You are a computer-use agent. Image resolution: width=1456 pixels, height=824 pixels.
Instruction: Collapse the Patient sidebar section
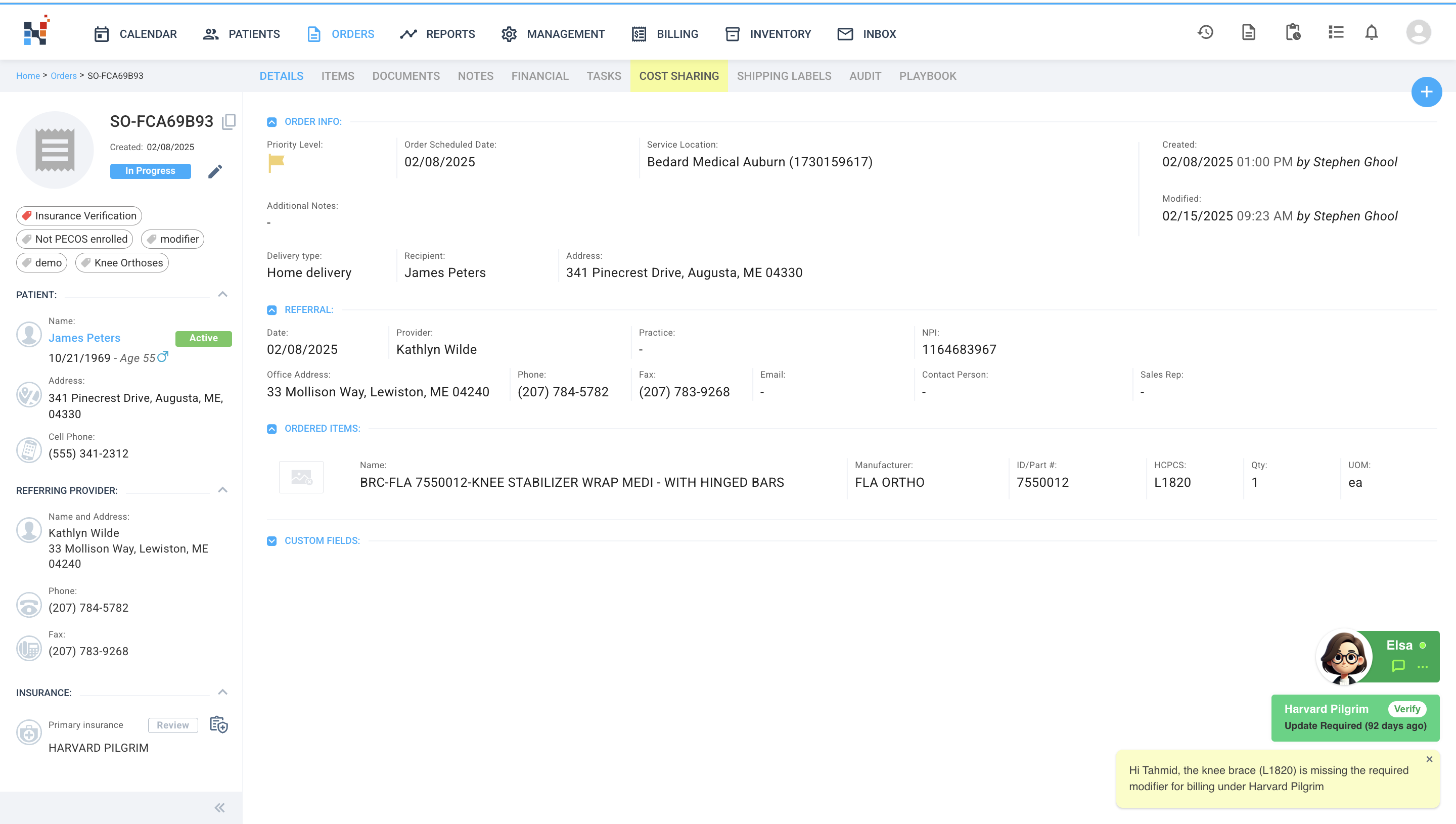click(x=222, y=294)
